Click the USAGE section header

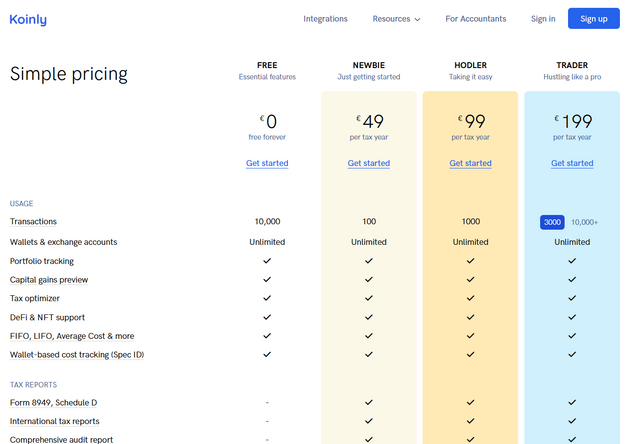click(21, 203)
